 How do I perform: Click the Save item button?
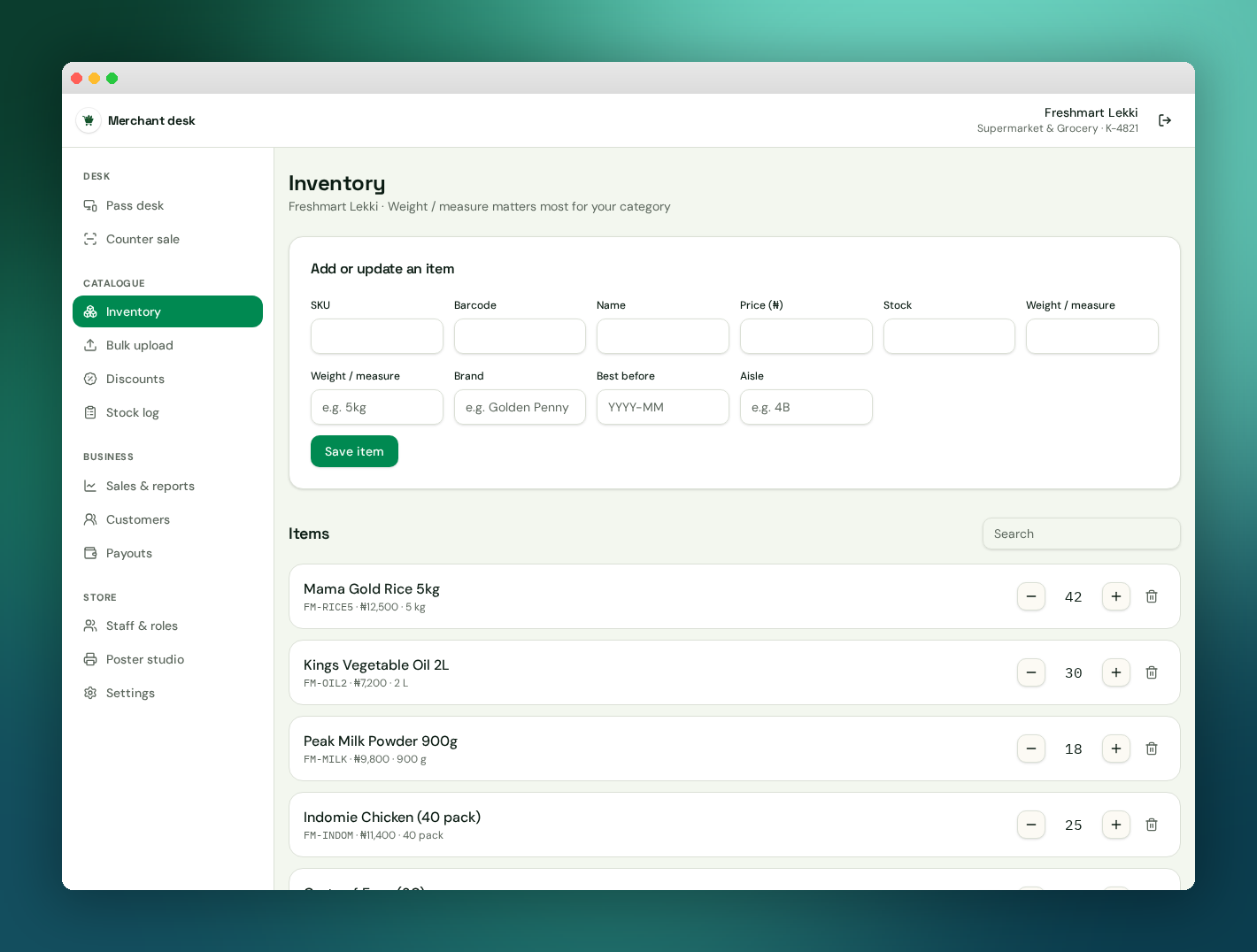click(354, 451)
